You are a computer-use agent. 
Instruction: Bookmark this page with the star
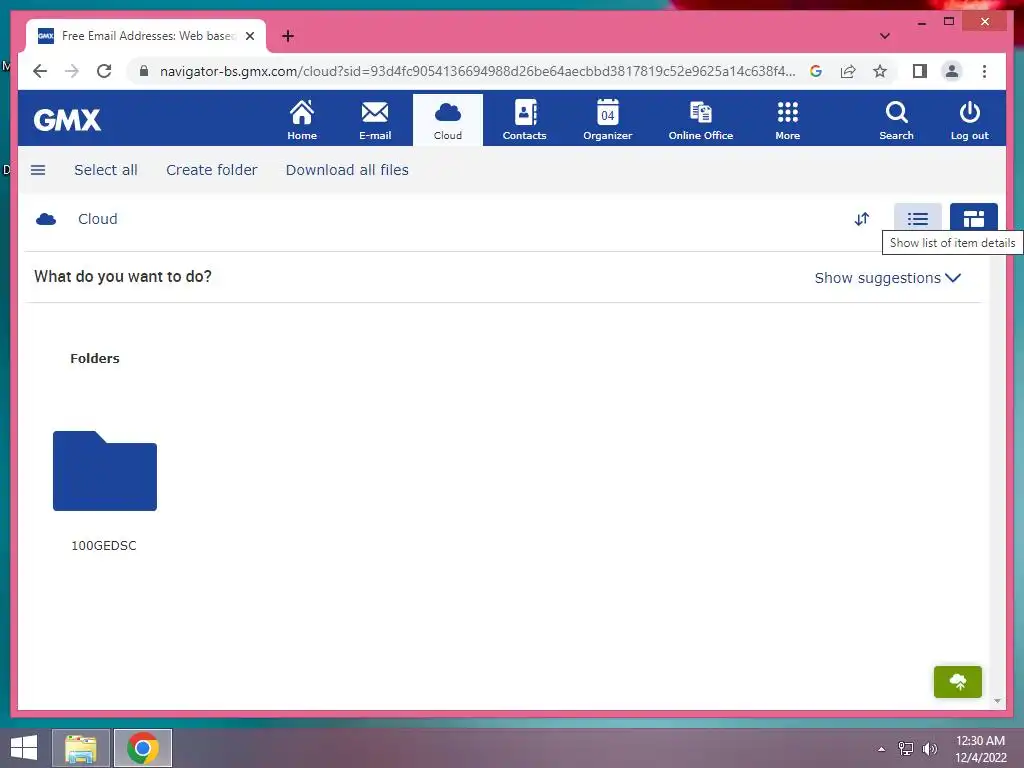(880, 71)
